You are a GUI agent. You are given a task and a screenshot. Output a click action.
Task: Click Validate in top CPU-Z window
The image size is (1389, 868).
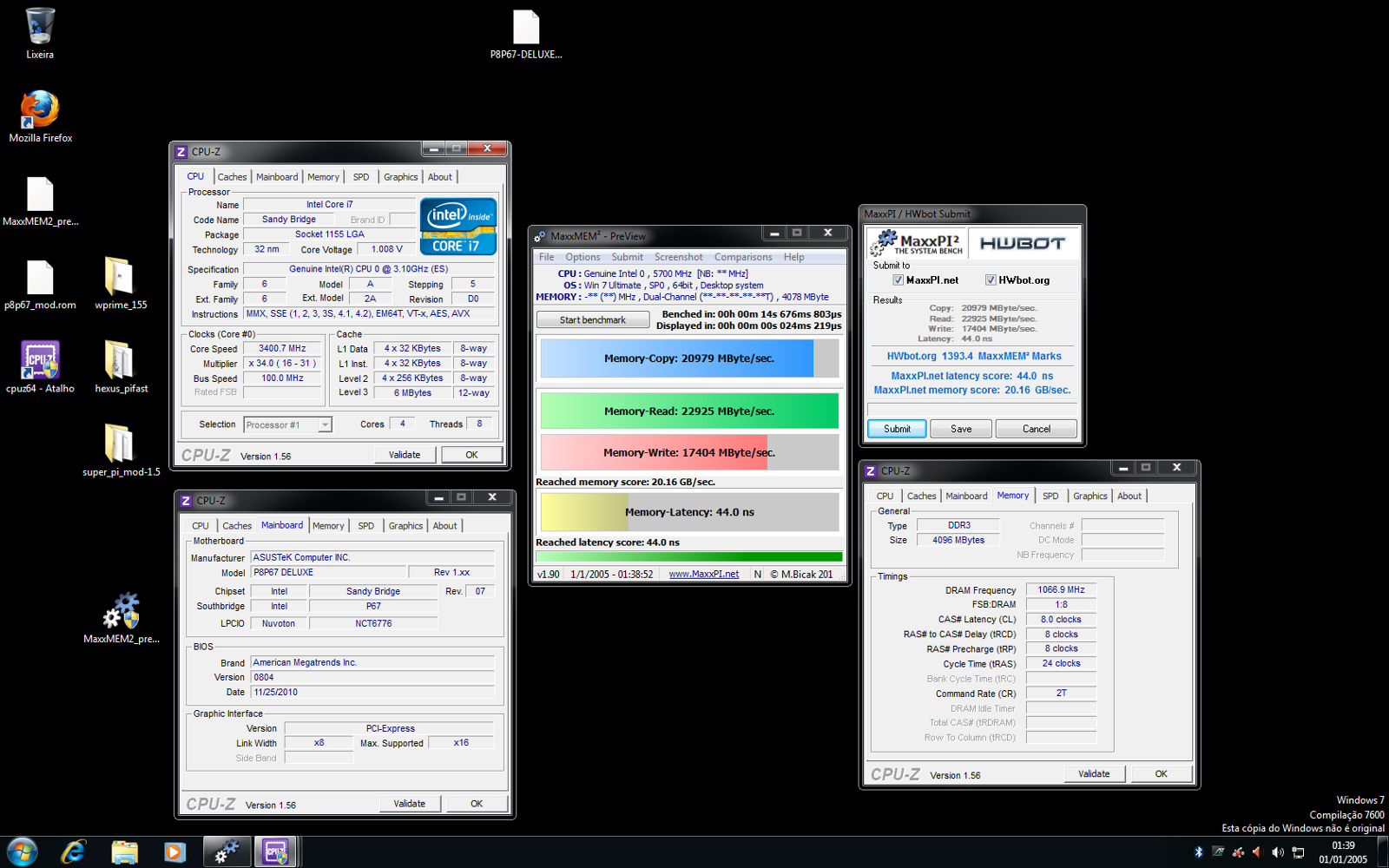(405, 455)
